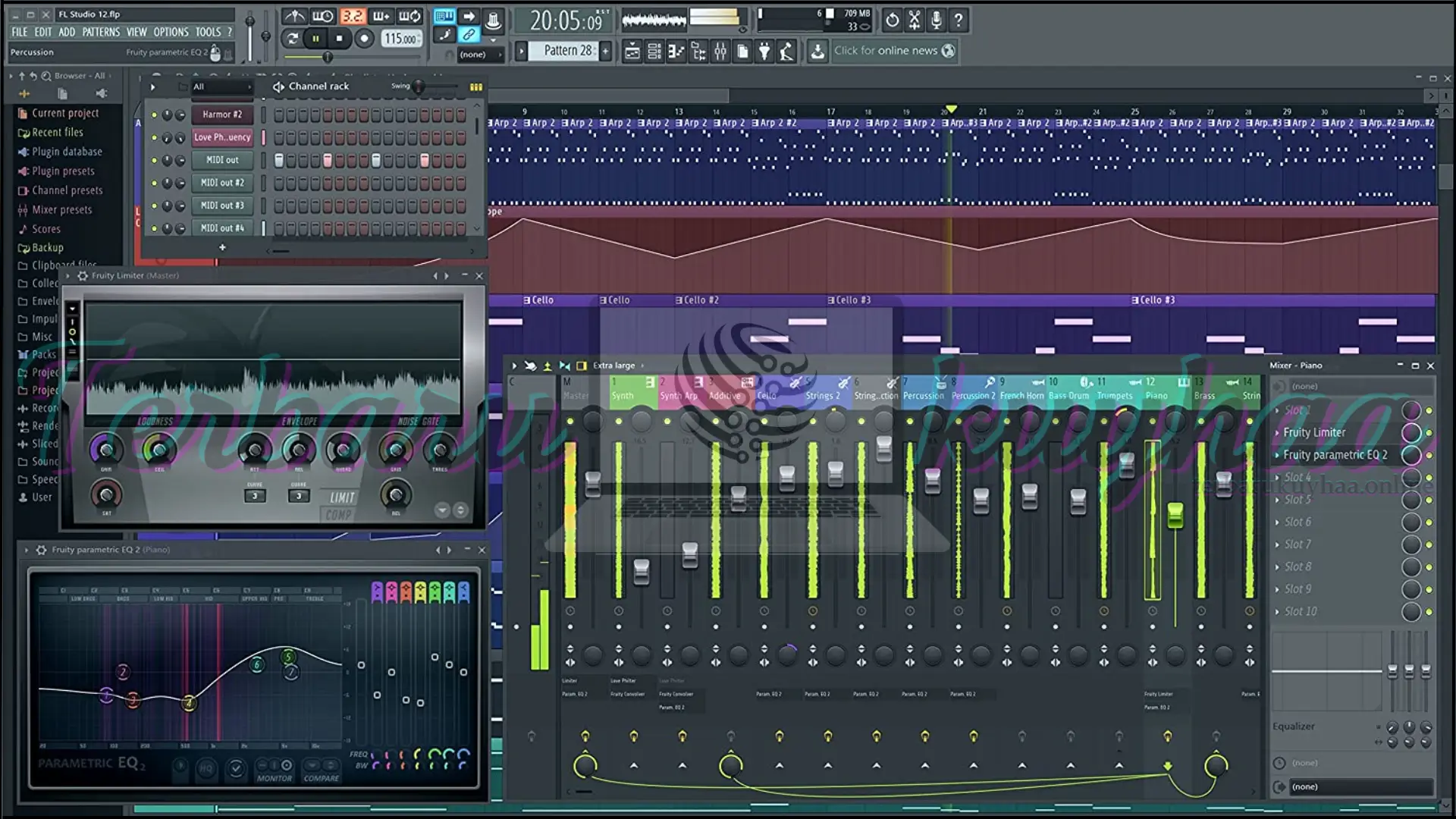Open the EDIT menu

pos(43,32)
